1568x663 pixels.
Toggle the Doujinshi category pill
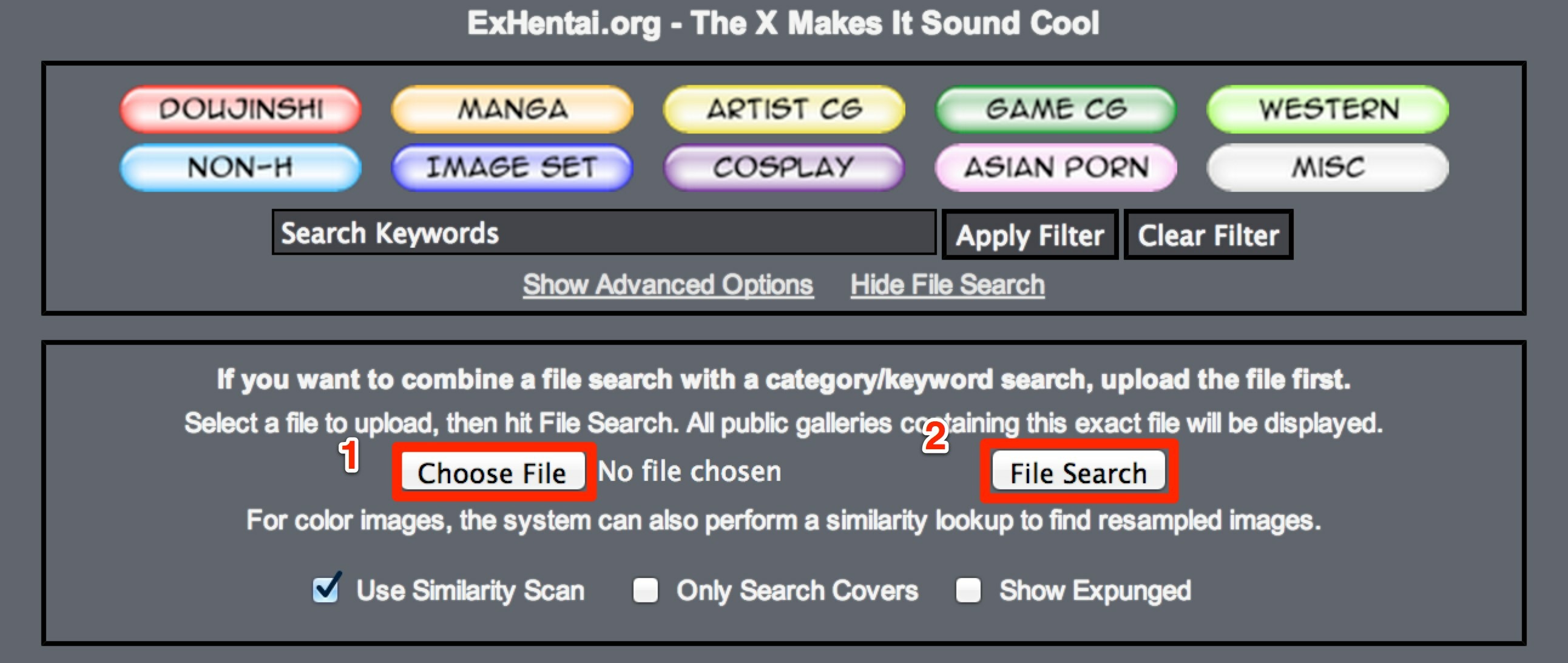coord(240,109)
